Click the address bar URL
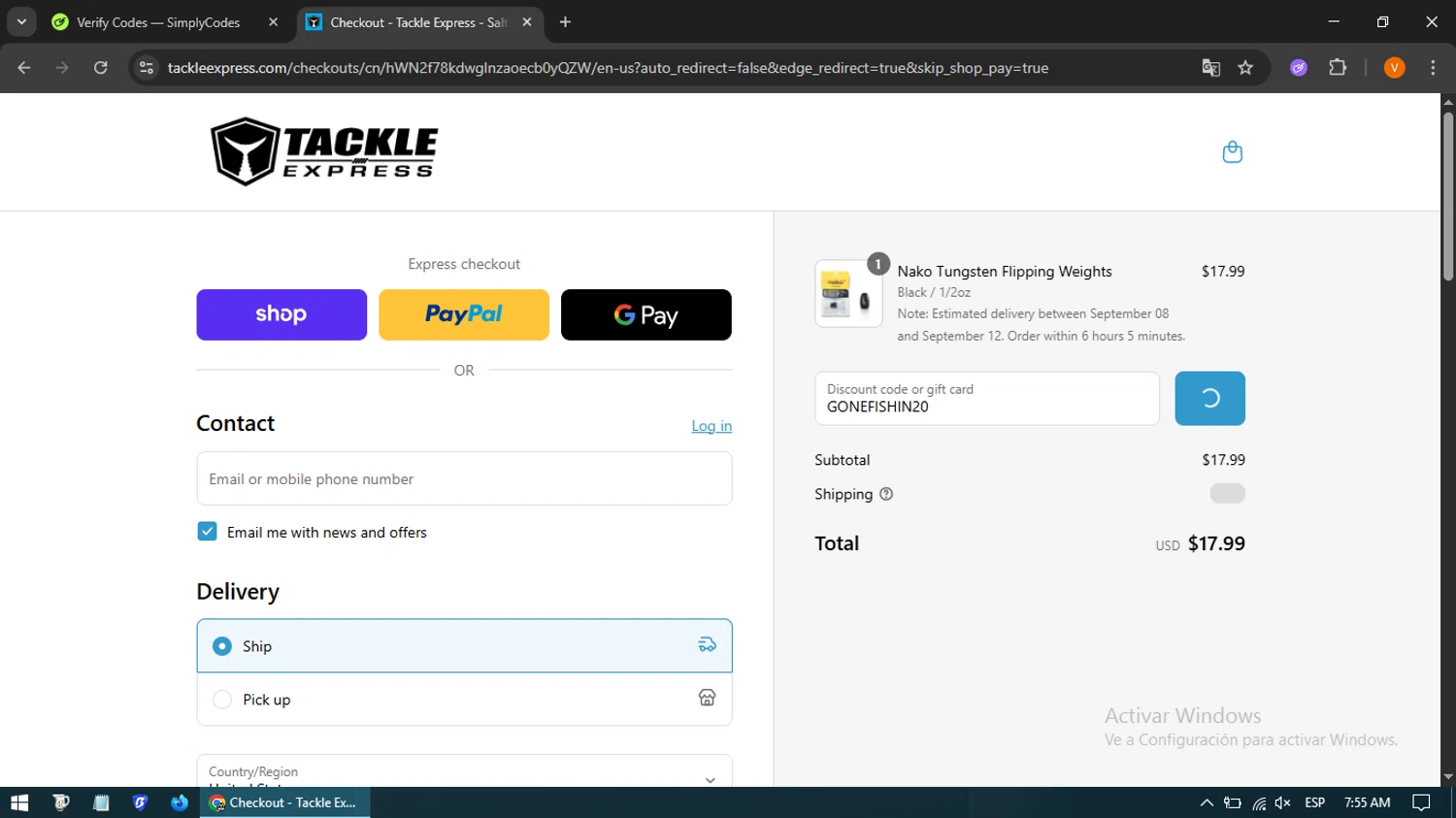The width and height of the screenshot is (1456, 818). point(608,68)
